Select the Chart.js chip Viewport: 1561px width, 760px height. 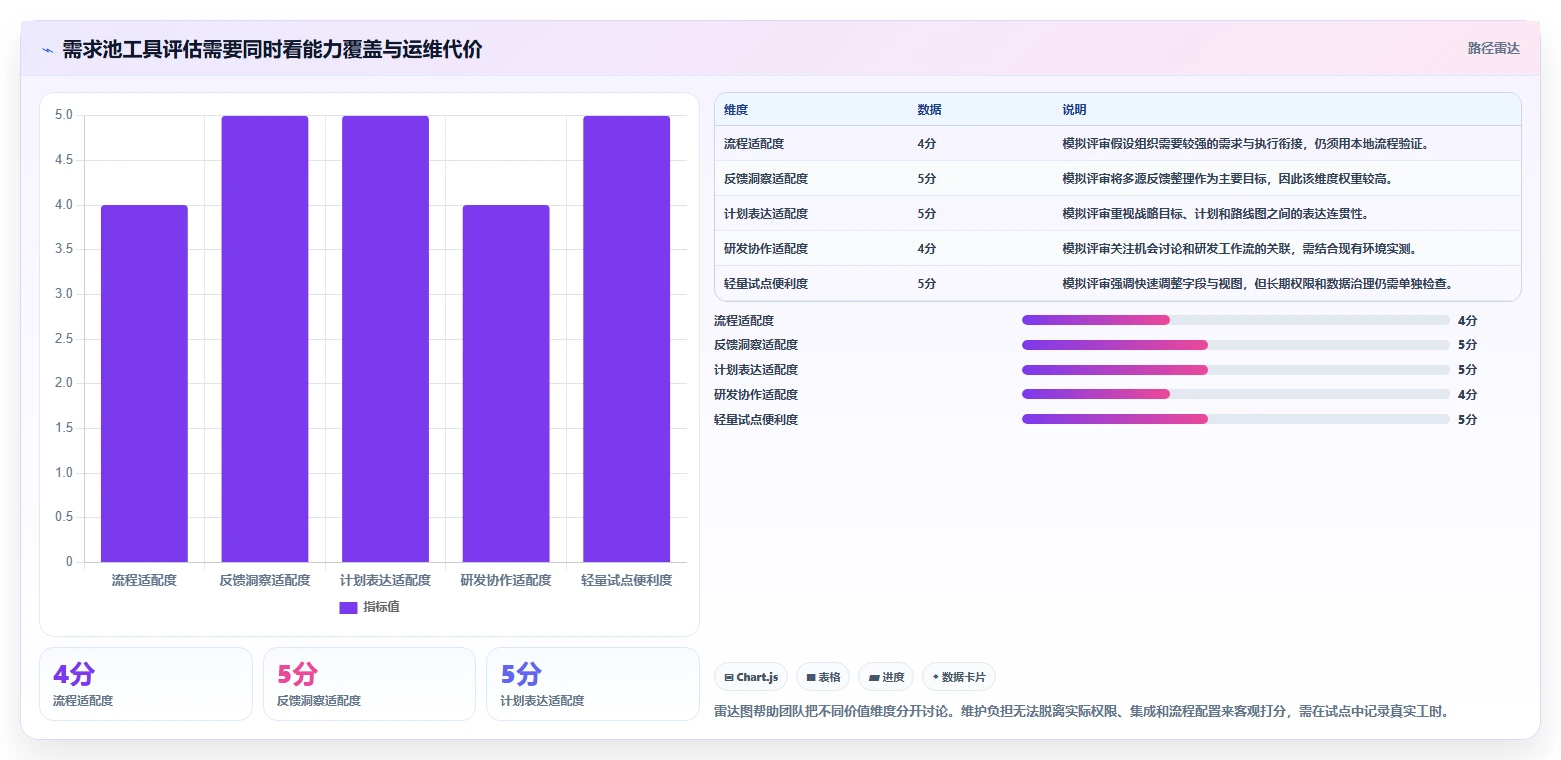(752, 677)
